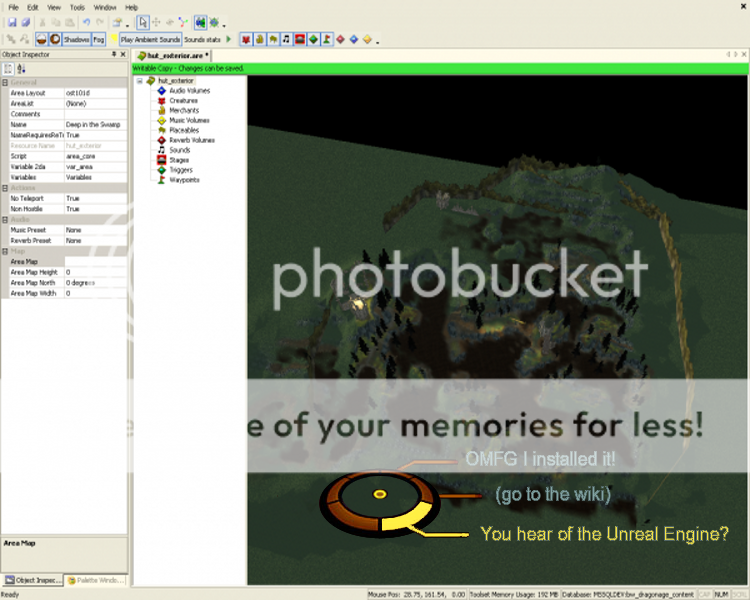Image resolution: width=750 pixels, height=600 pixels.
Task: Open the File menu
Action: coord(13,7)
